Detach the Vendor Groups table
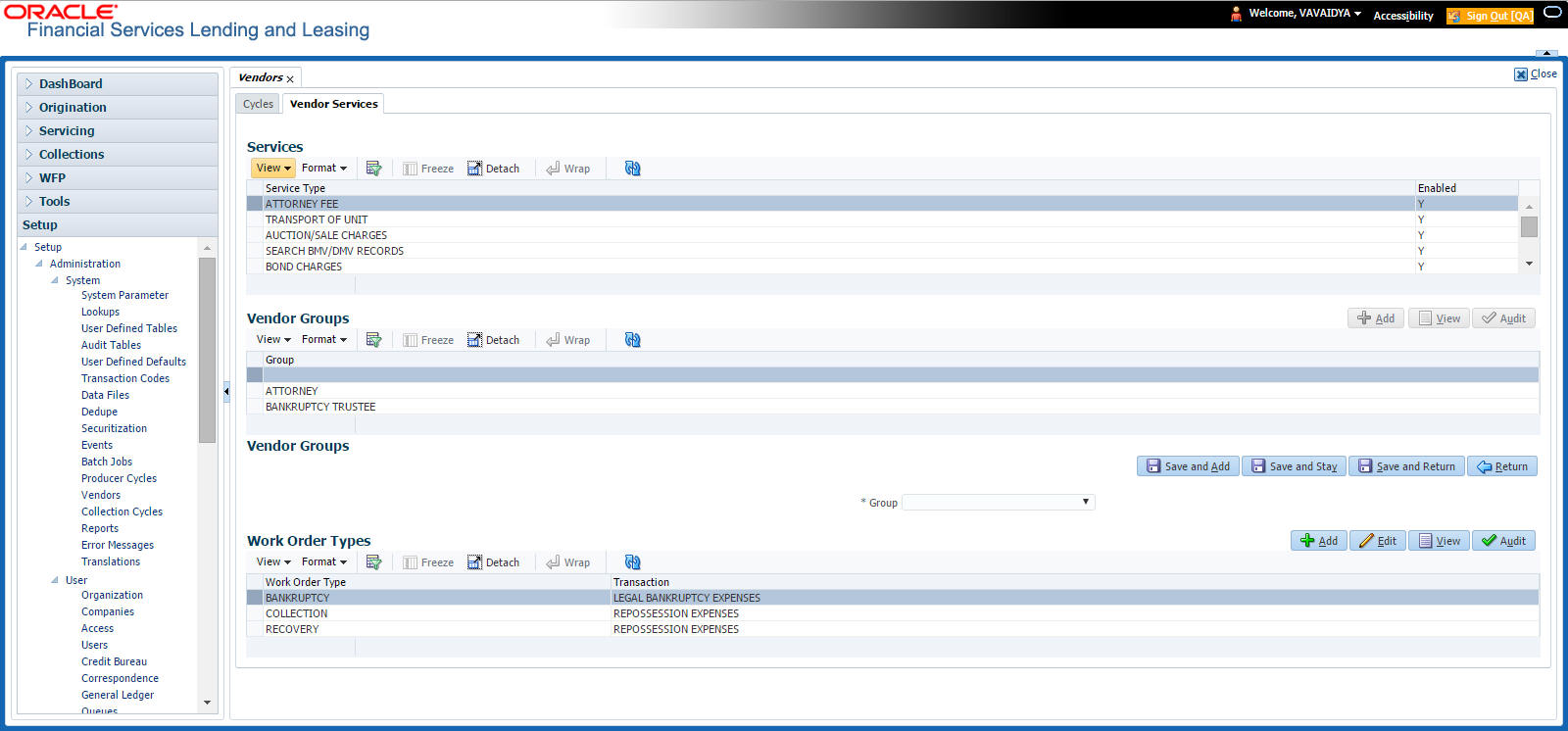The height and width of the screenshot is (731, 1568). tap(493, 340)
